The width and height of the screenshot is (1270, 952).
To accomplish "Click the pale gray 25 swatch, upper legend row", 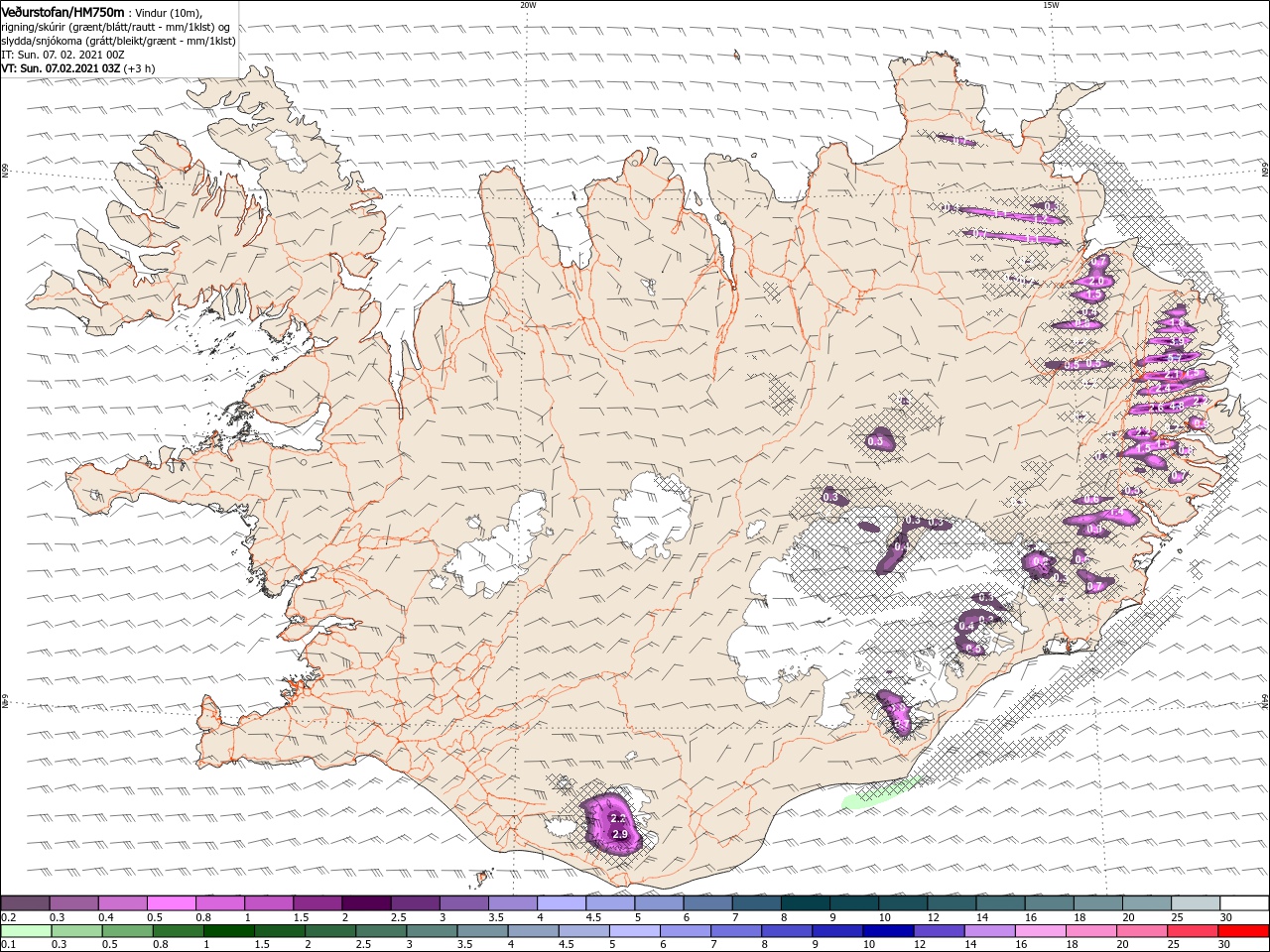I will 1195,902.
